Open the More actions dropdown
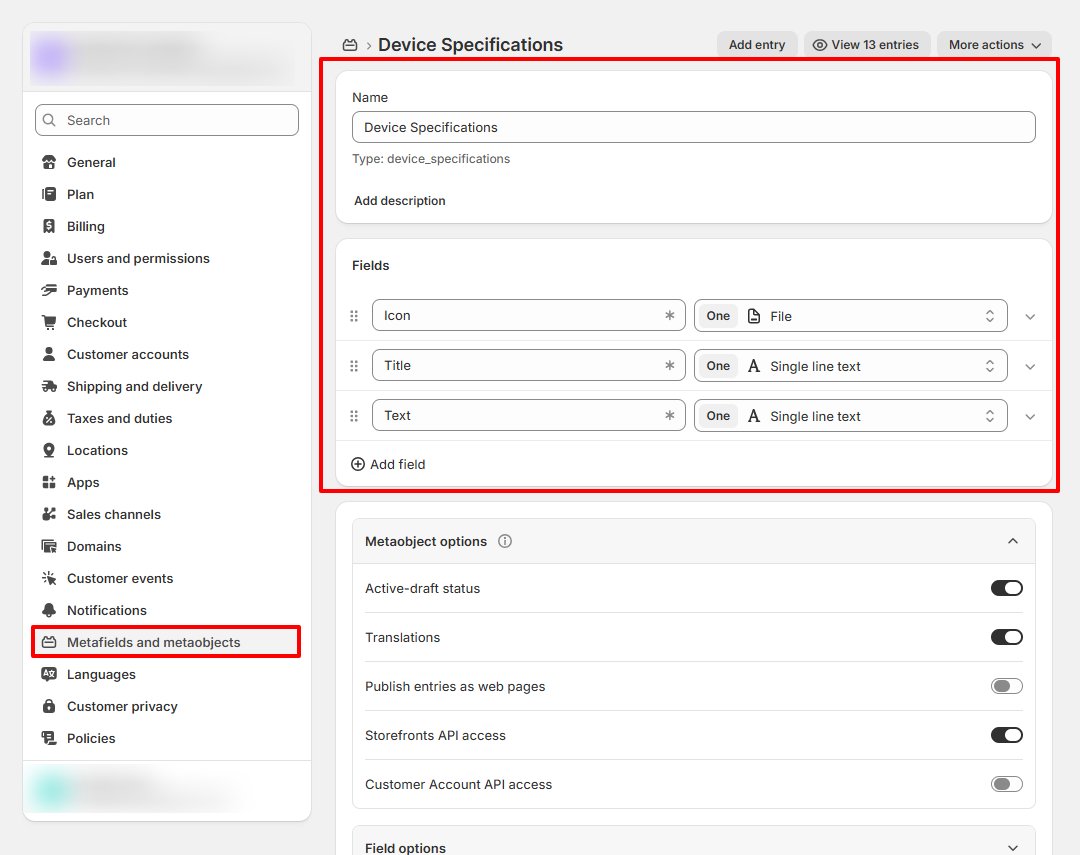 pos(994,45)
